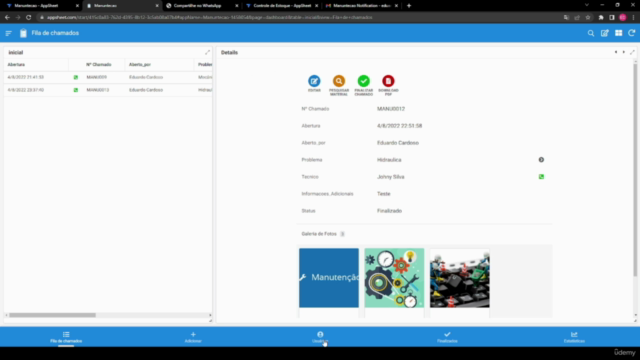Click the sync refresh icon in the app header
The width and height of the screenshot is (640, 360).
631,33
